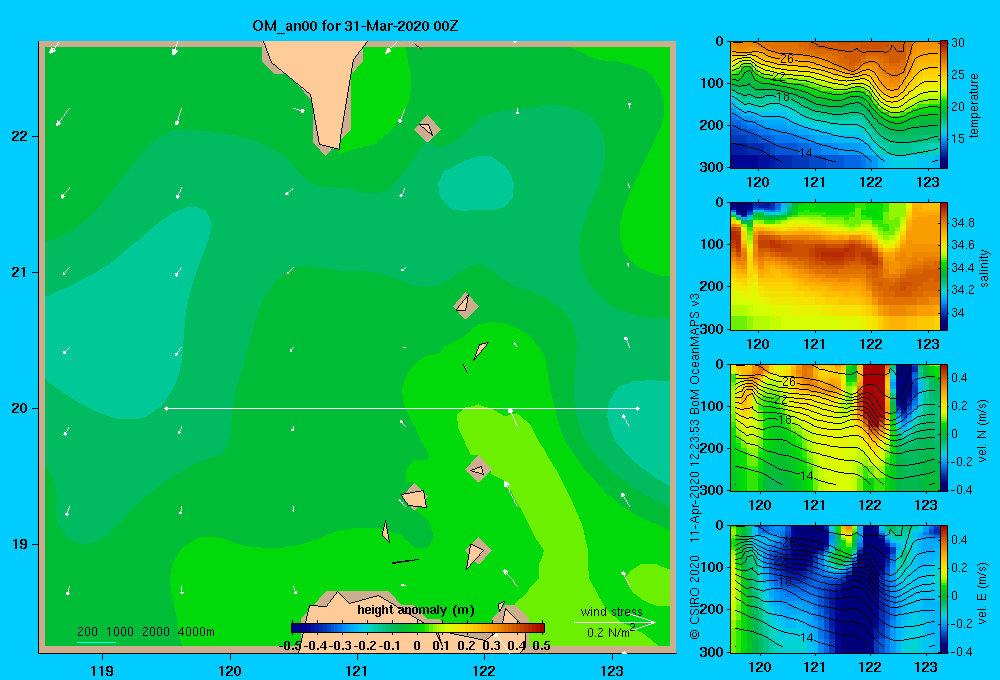
Task: Click the western endpoint of the transect line
Action: click(166, 408)
